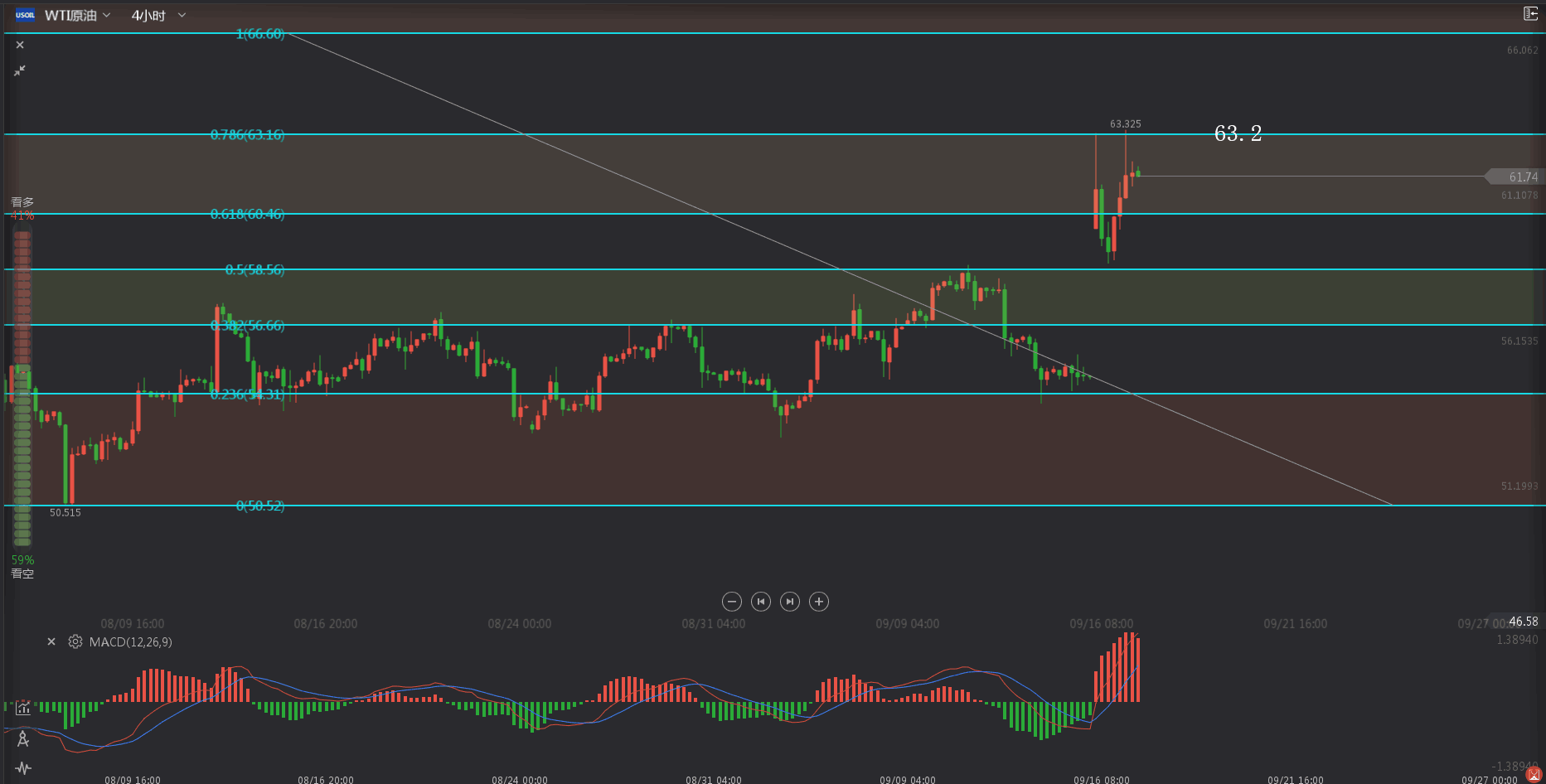1546x784 pixels.
Task: Jump to the latest candles button
Action: tap(790, 602)
